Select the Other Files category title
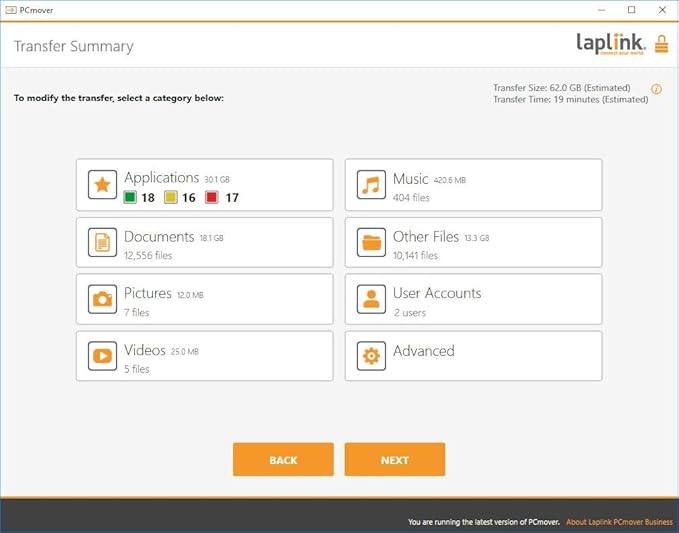 [426, 237]
